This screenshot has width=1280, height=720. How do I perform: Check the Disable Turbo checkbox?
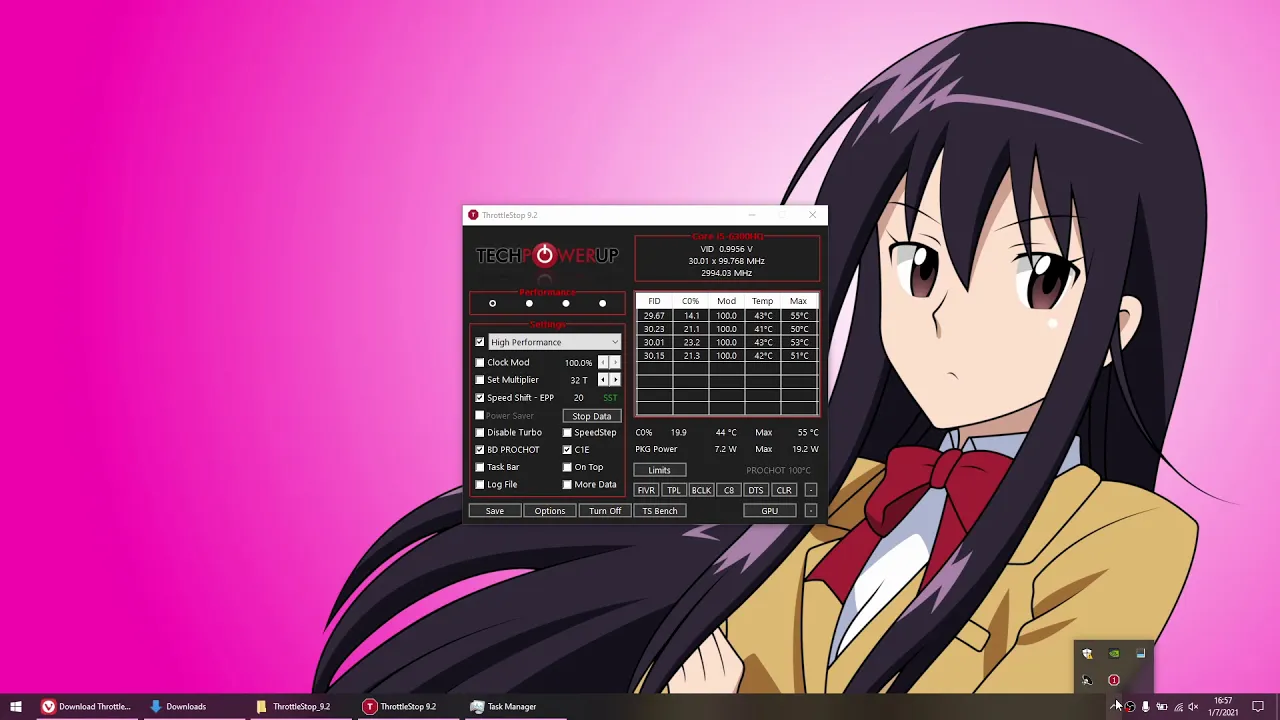point(480,433)
